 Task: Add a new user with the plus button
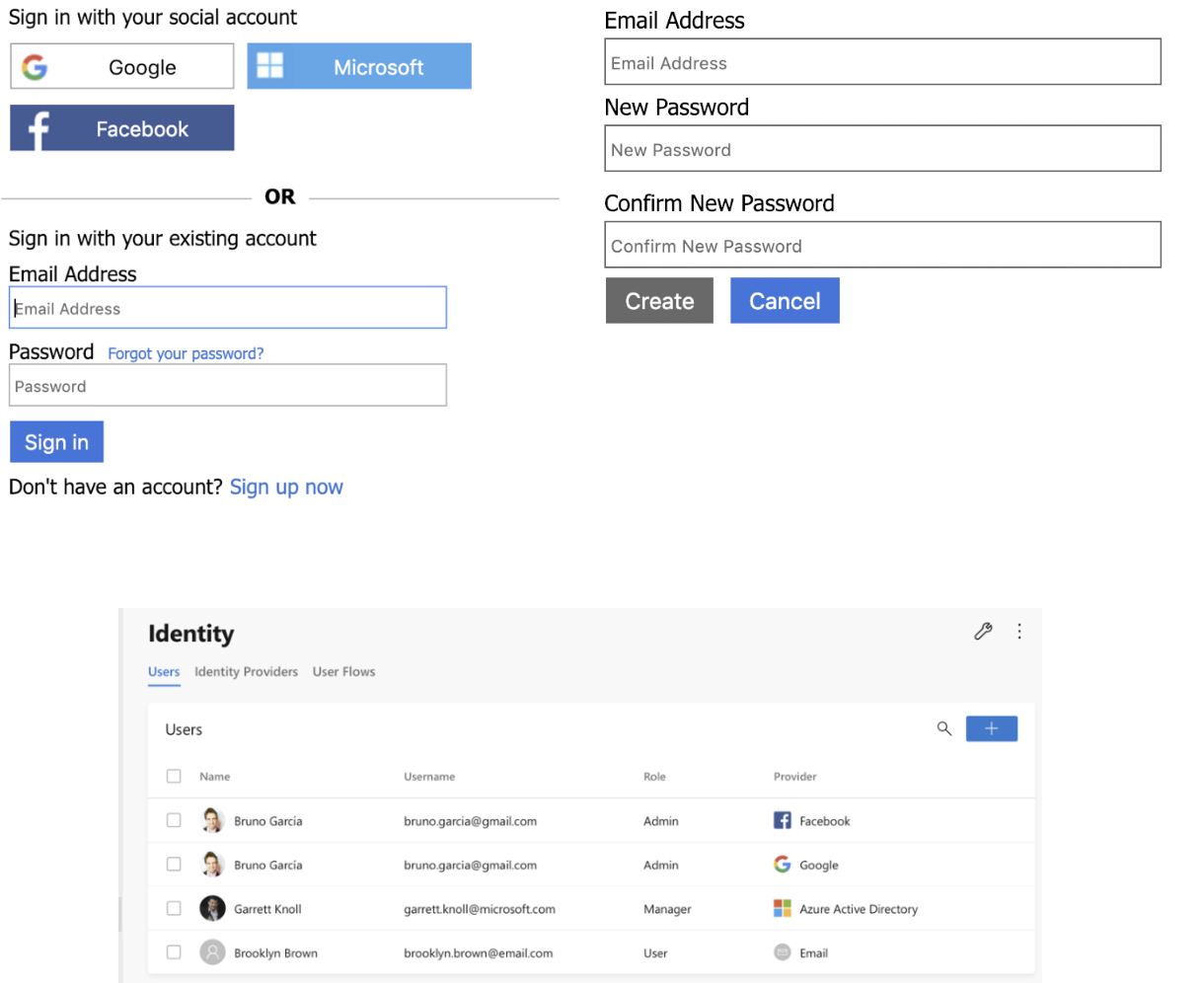click(x=991, y=728)
